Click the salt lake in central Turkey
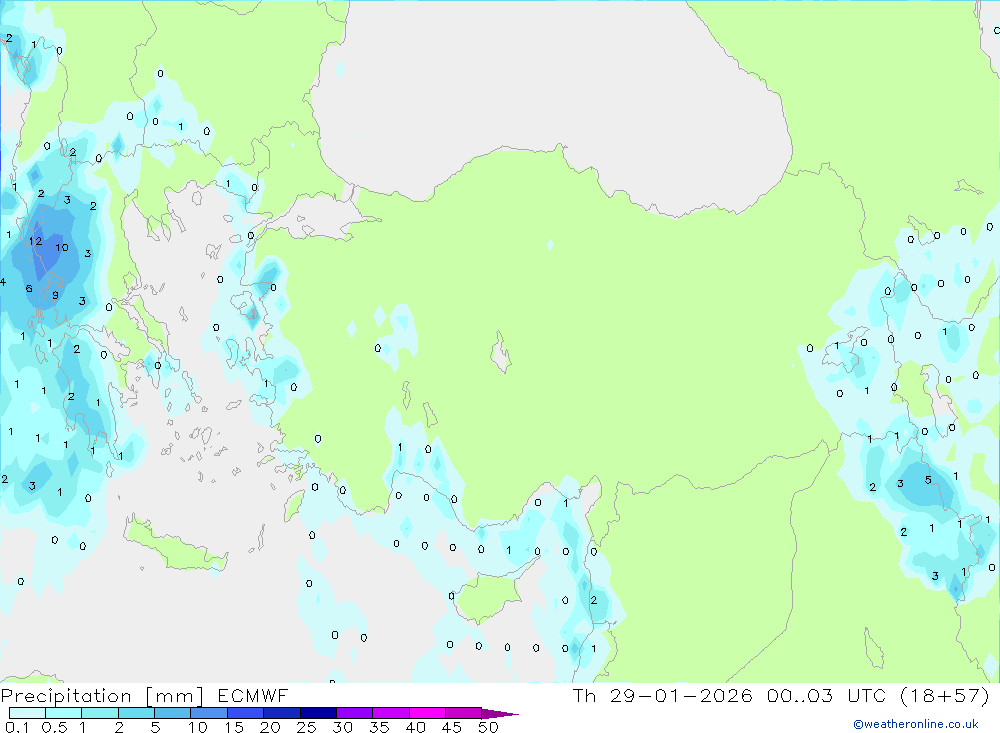The width and height of the screenshot is (1000, 733). (x=500, y=352)
